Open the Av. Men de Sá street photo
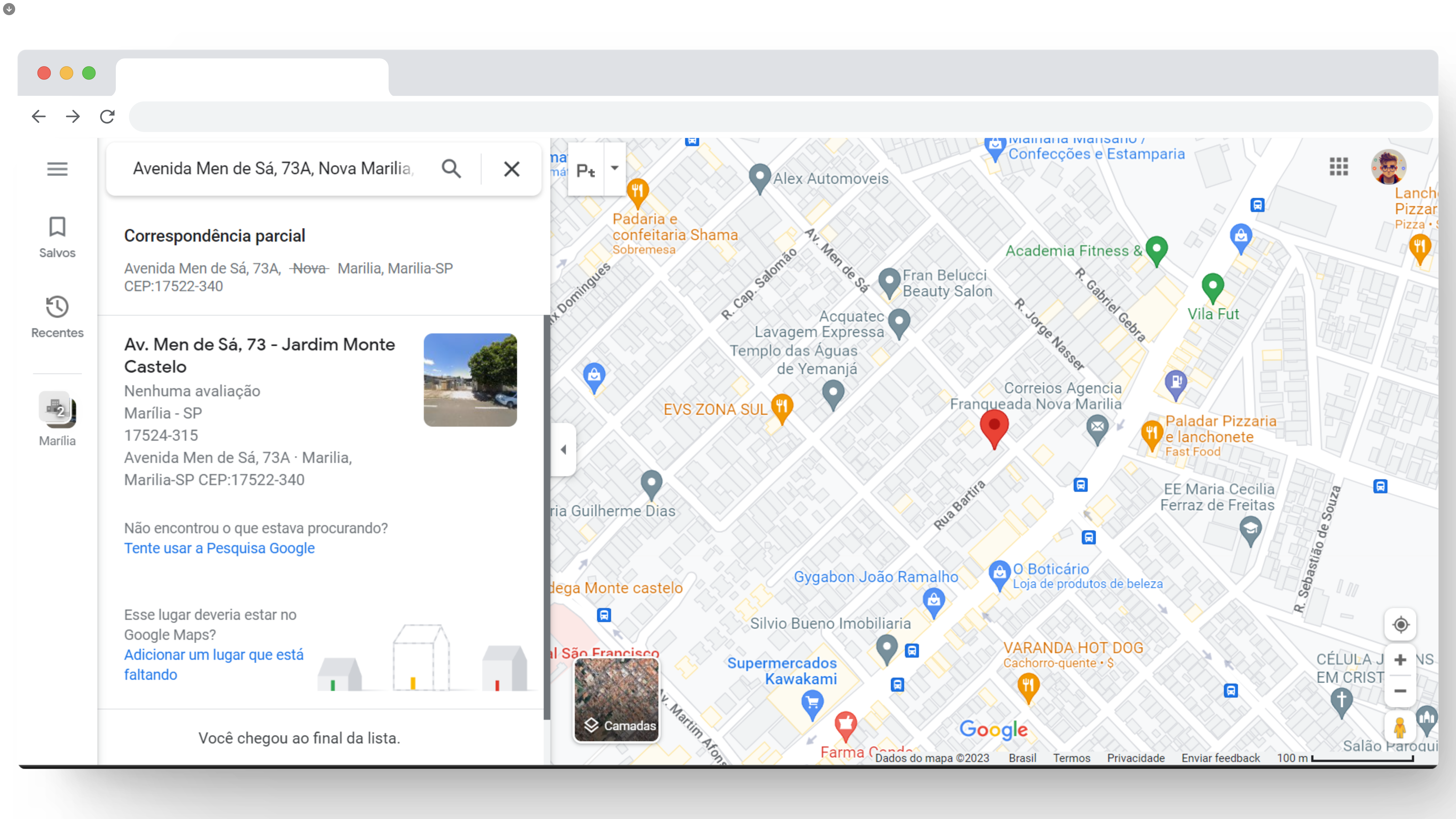The image size is (1456, 819). click(x=470, y=380)
